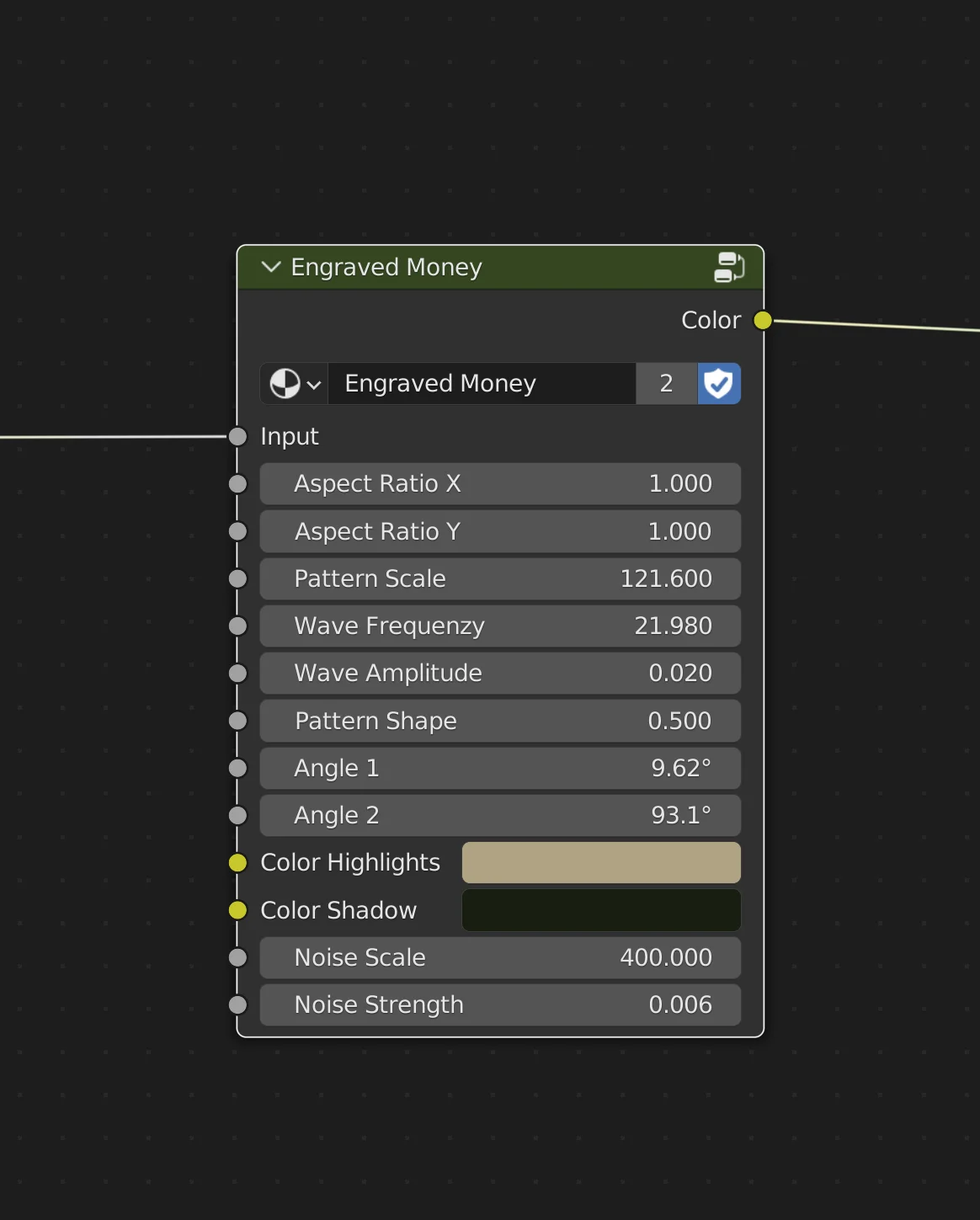The width and height of the screenshot is (980, 1220).
Task: Click the Pattern Scale input socket
Action: [x=237, y=578]
